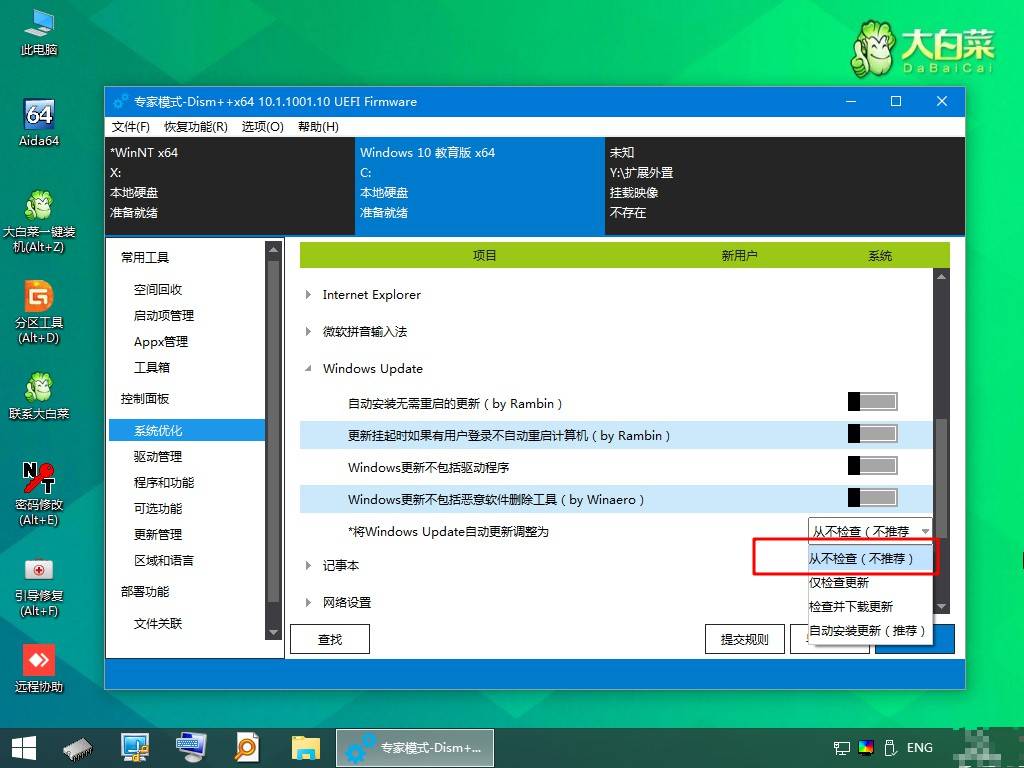The height and width of the screenshot is (768, 1024).
Task: Open the folder icon in the taskbar
Action: click(306, 748)
